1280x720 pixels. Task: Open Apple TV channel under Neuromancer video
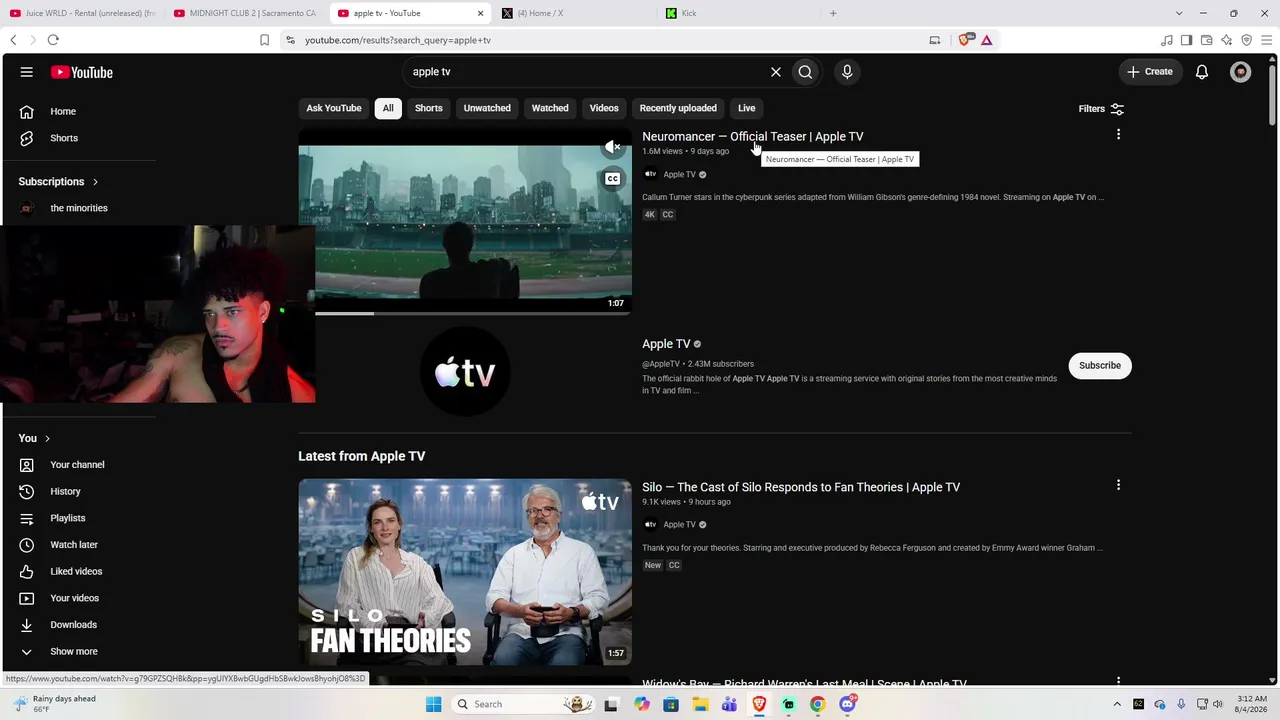click(x=679, y=174)
